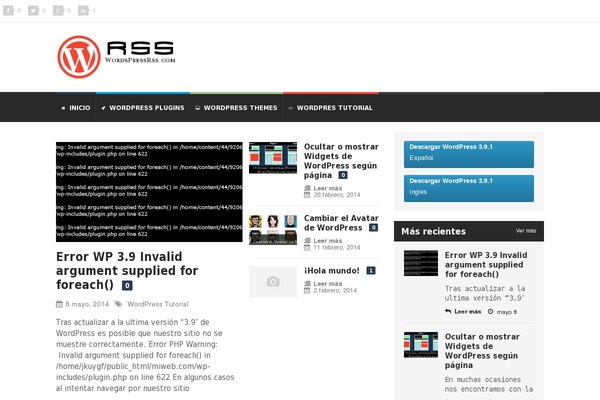Click Leer más under Cambiar el Avatar
Screen dimensions: 600x400
[x=328, y=241]
